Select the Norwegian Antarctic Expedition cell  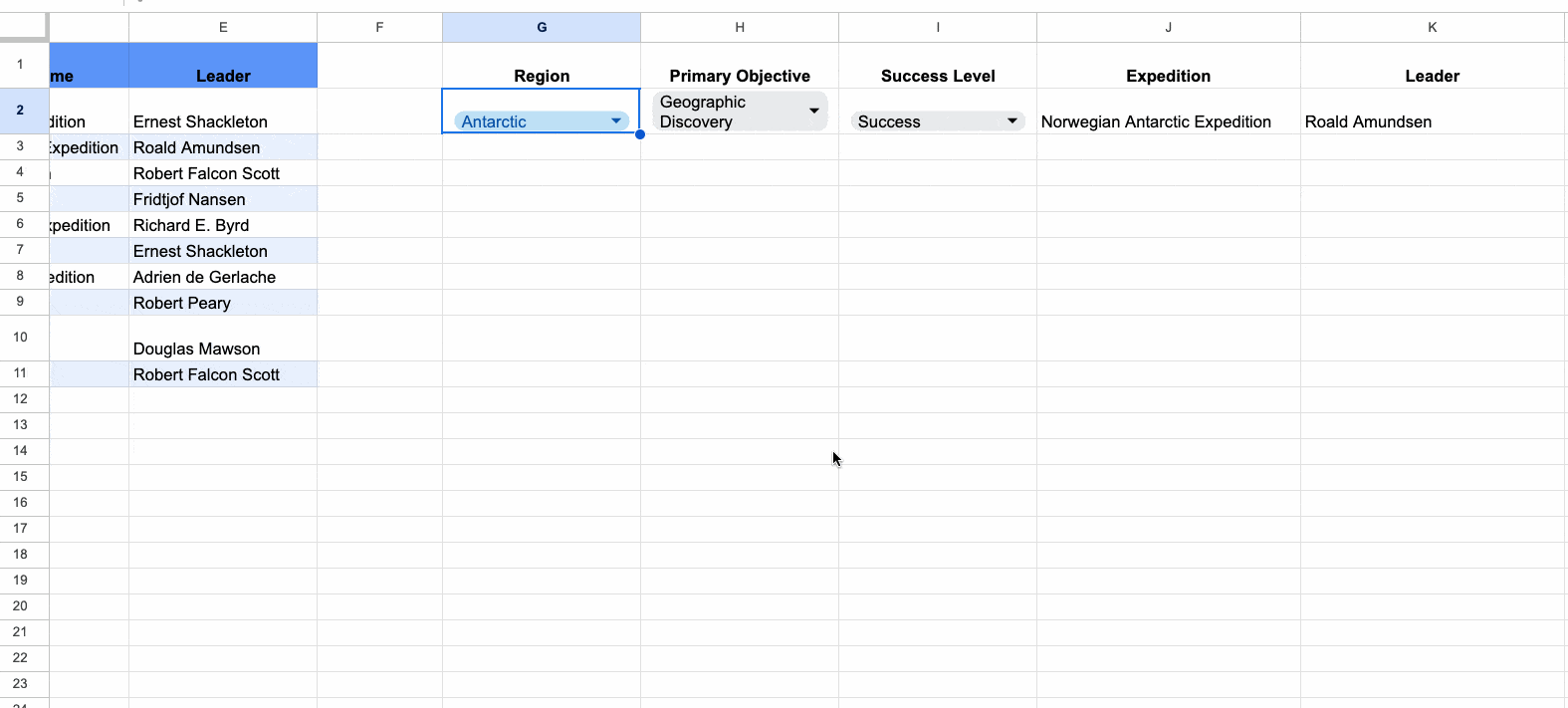click(1156, 121)
